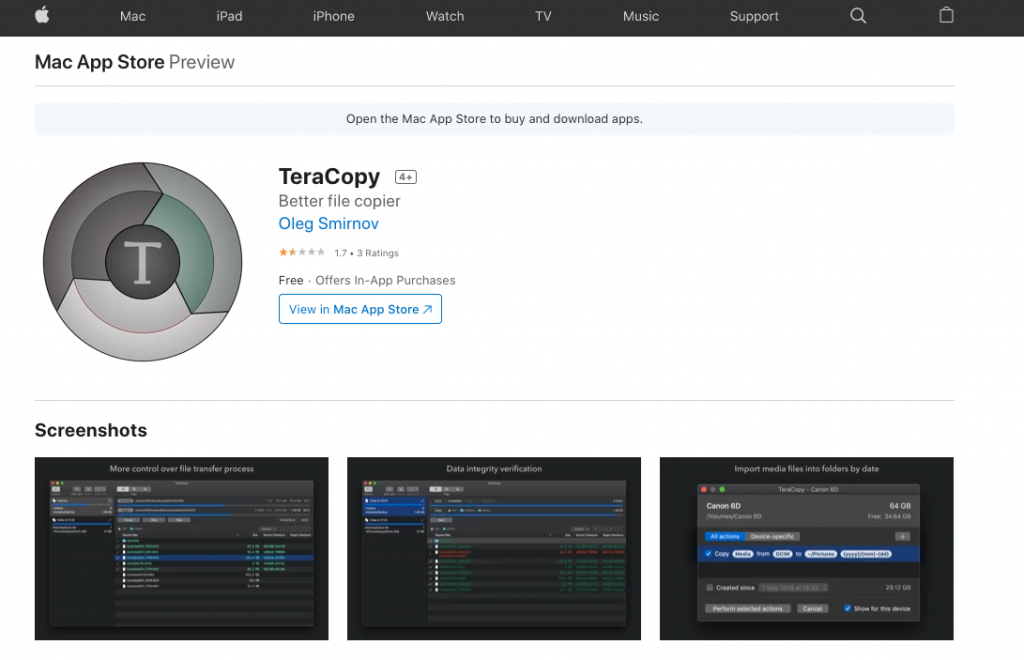1024x660 pixels.
Task: Click View in Mac App Store button
Action: (360, 309)
